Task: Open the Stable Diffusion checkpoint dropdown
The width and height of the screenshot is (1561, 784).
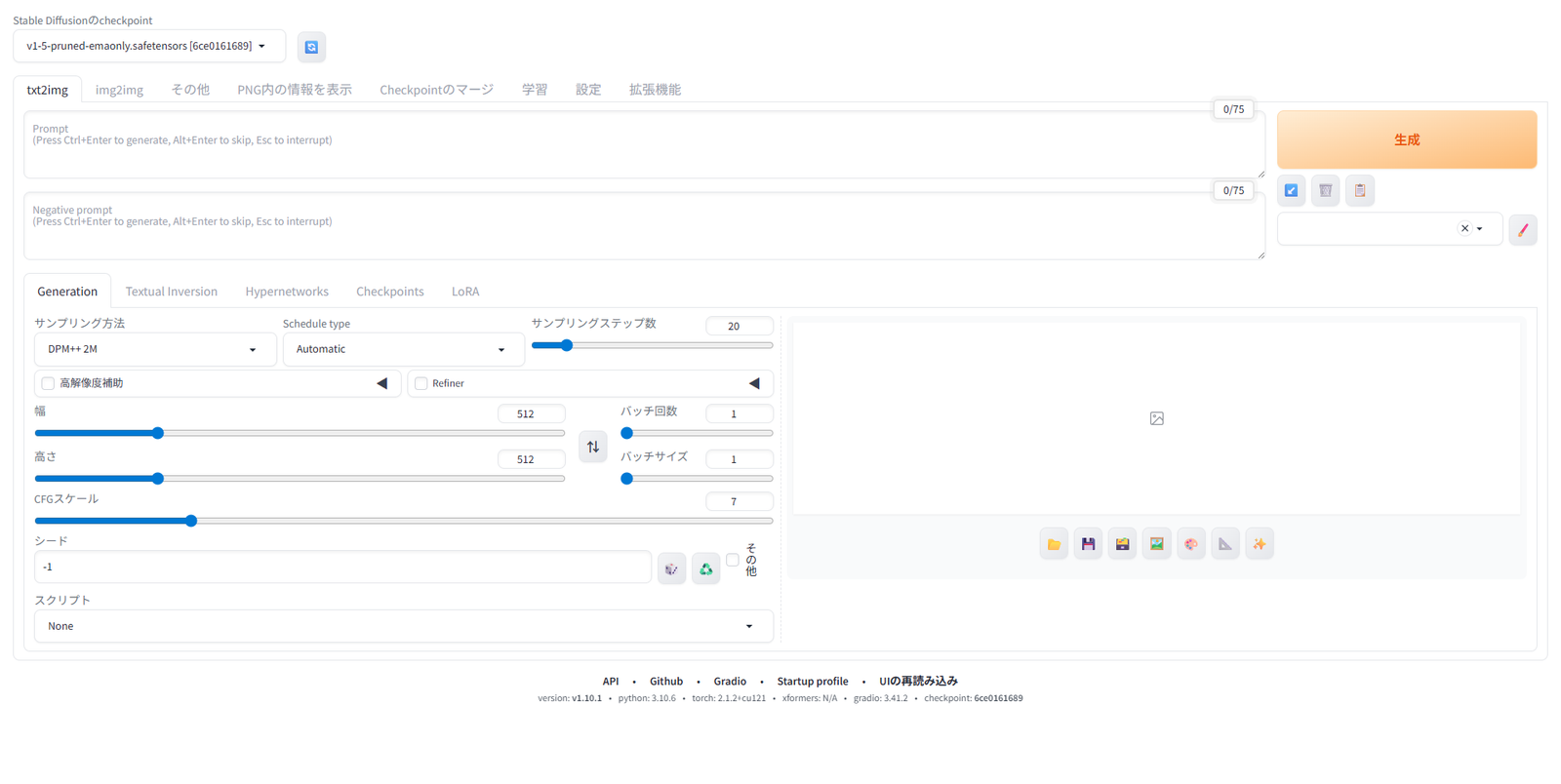Action: click(149, 46)
